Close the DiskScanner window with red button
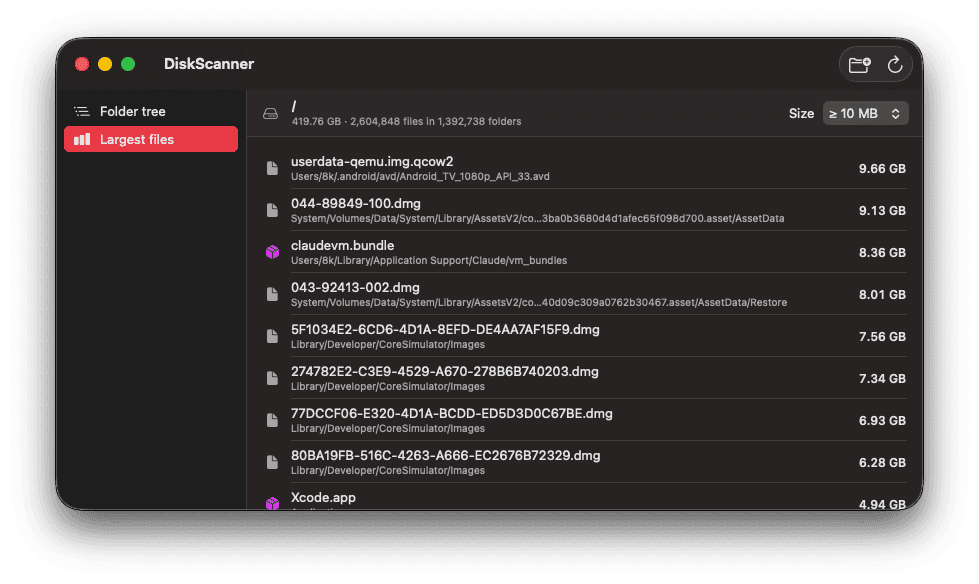This screenshot has width=979, height=584. 82,64
